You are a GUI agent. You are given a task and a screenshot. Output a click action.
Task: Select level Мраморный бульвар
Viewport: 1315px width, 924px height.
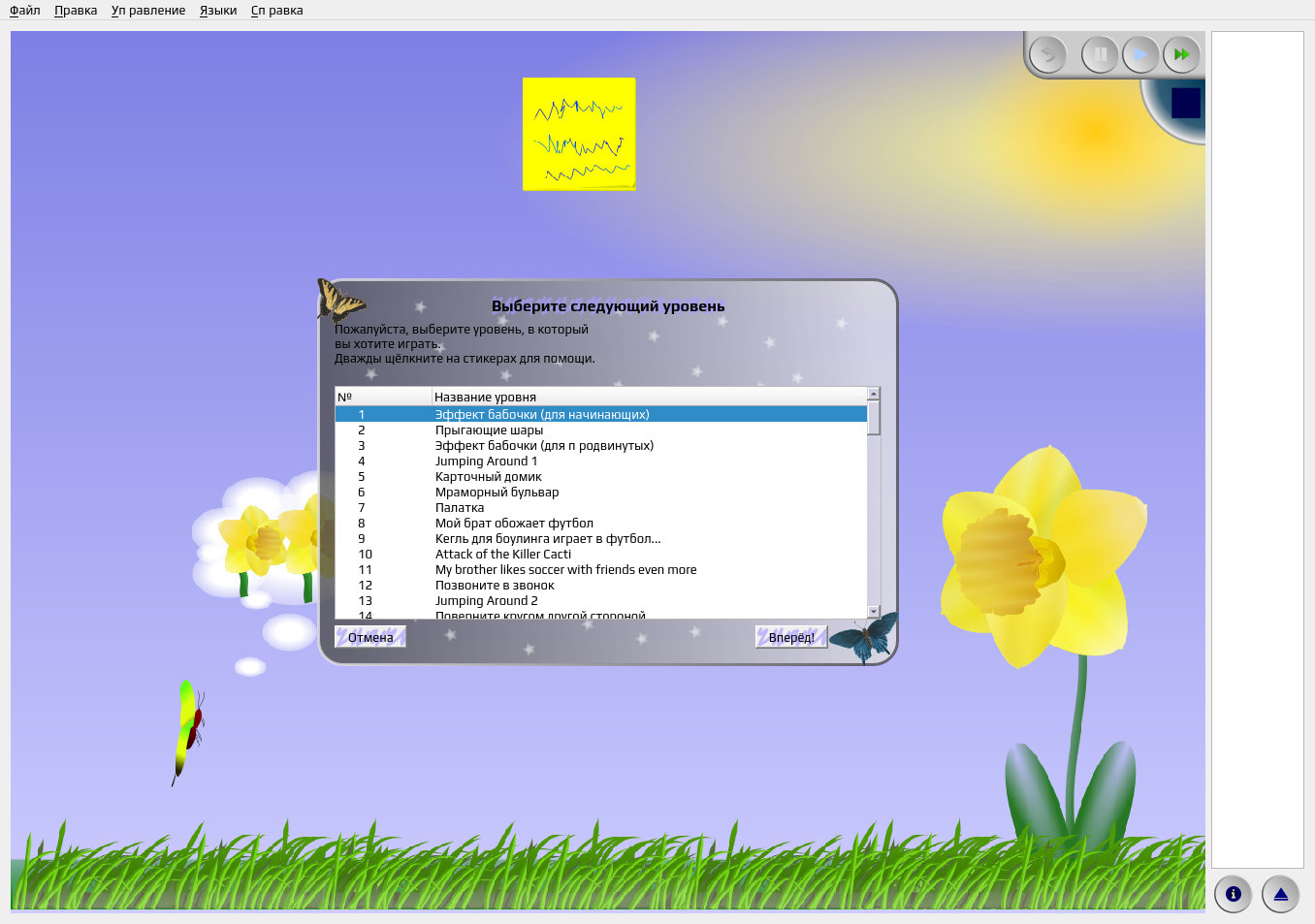pyautogui.click(x=601, y=492)
